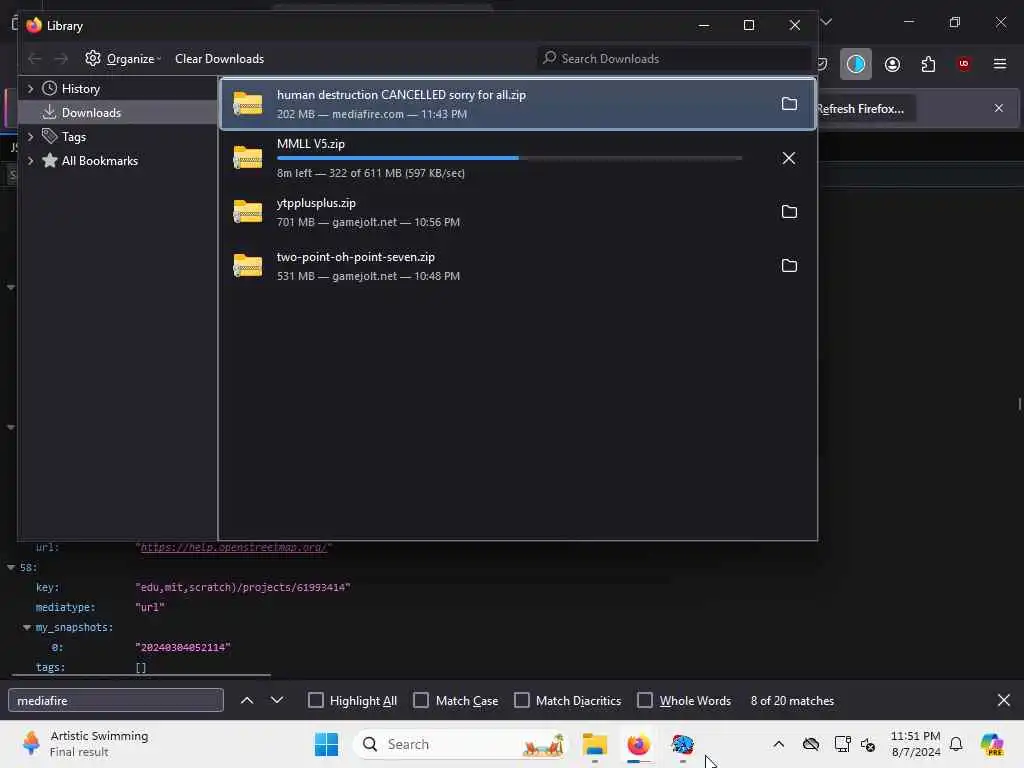Close the find bar
The image size is (1024, 768).
pyautogui.click(x=1004, y=700)
